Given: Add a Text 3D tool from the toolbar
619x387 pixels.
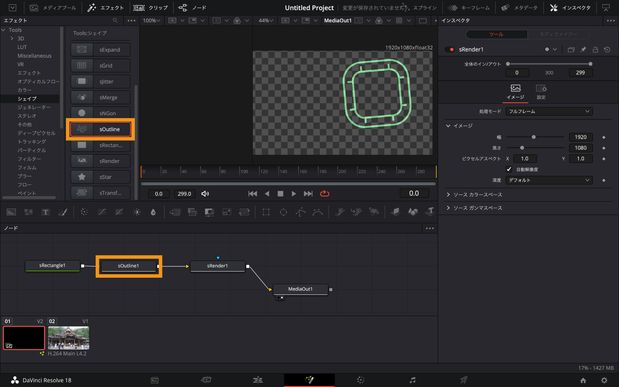Looking at the screenshot, I should tap(430, 211).
